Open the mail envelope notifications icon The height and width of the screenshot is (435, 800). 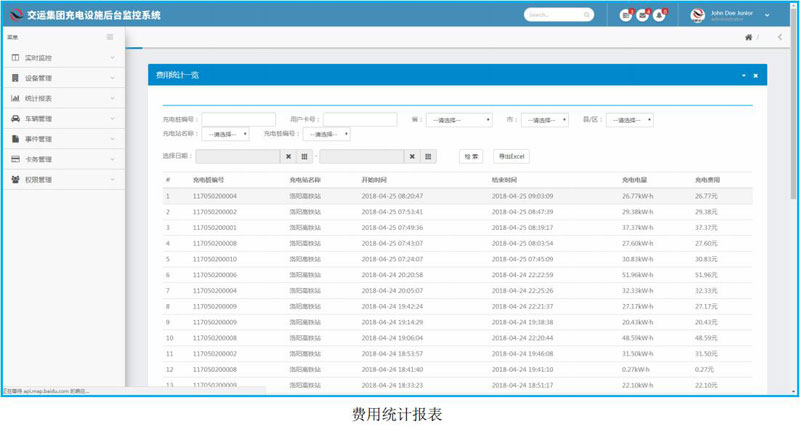643,15
